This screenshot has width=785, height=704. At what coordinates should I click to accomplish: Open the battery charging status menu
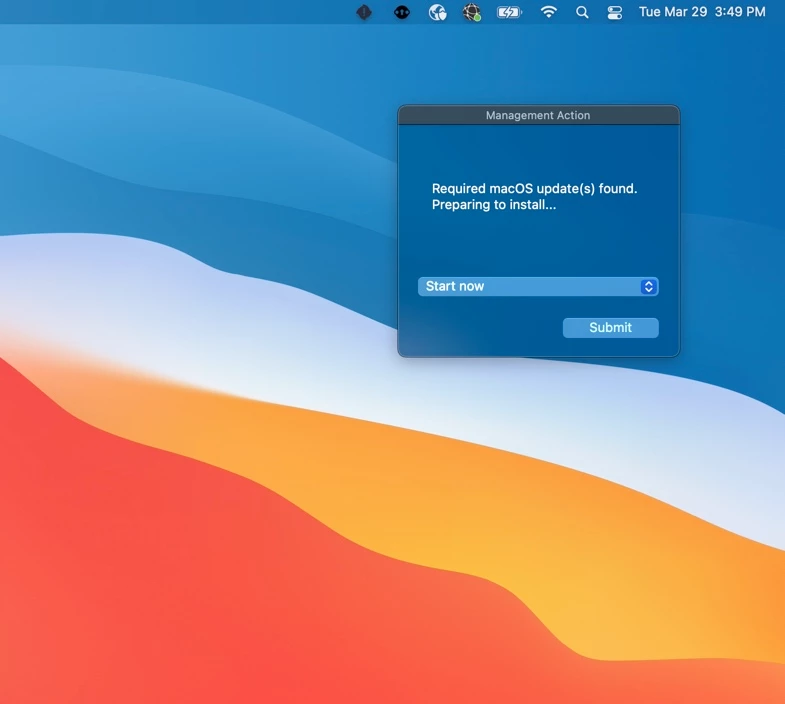509,12
